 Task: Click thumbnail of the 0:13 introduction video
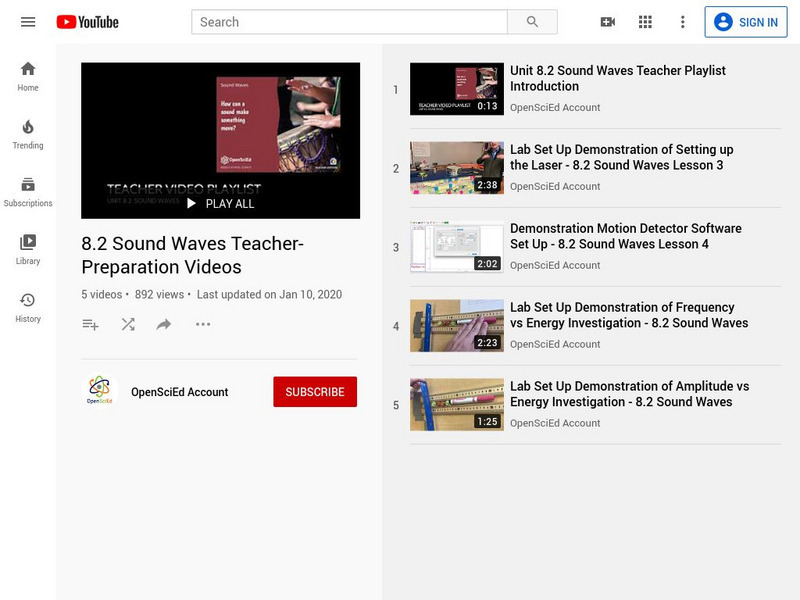457,89
